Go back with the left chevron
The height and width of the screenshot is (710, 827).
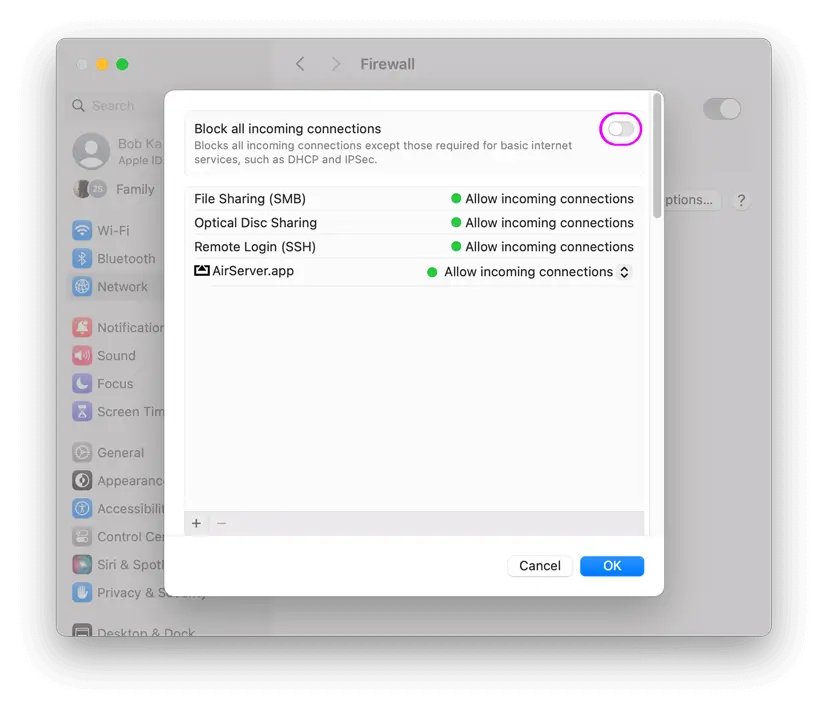300,64
